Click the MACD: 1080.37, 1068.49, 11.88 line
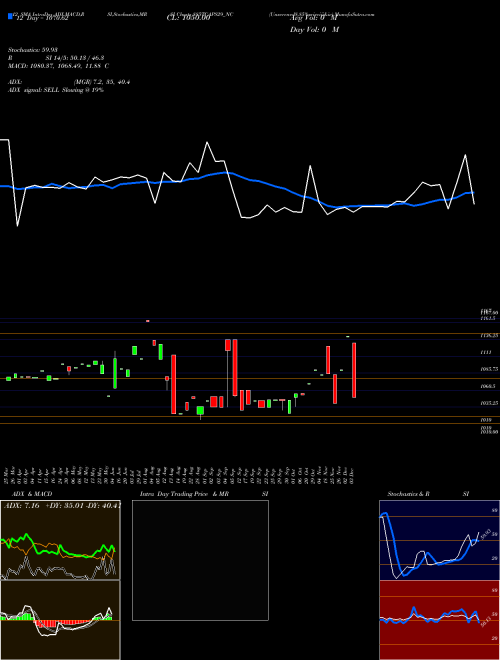Screen dimensions: 500x660 tap(59, 66)
